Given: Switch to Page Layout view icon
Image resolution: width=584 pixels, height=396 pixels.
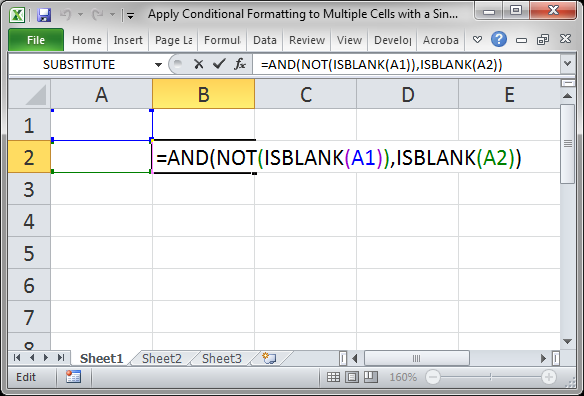Looking at the screenshot, I should 352,377.
